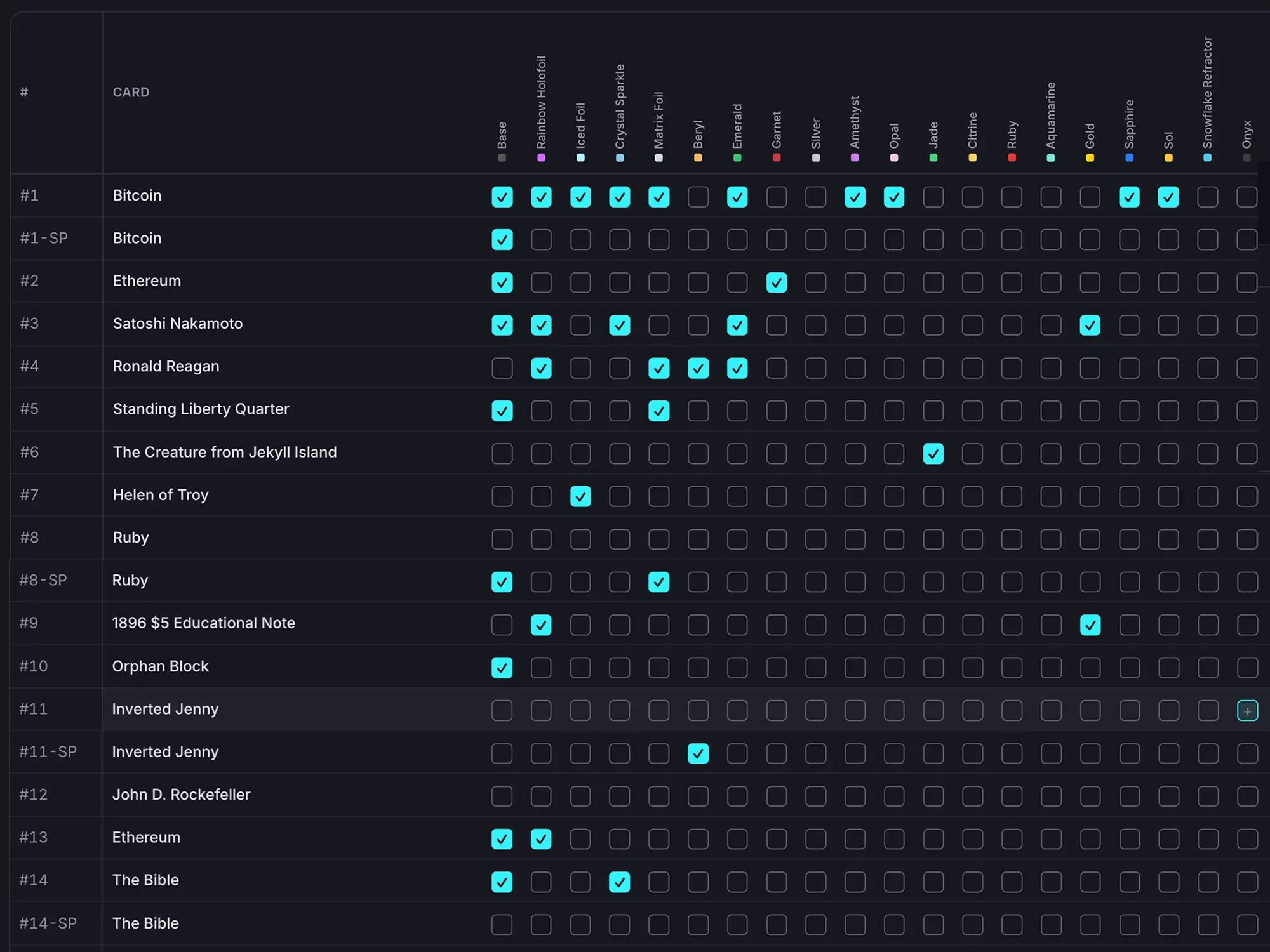
Task: Check Base for #14-SP The Bible
Action: click(502, 925)
